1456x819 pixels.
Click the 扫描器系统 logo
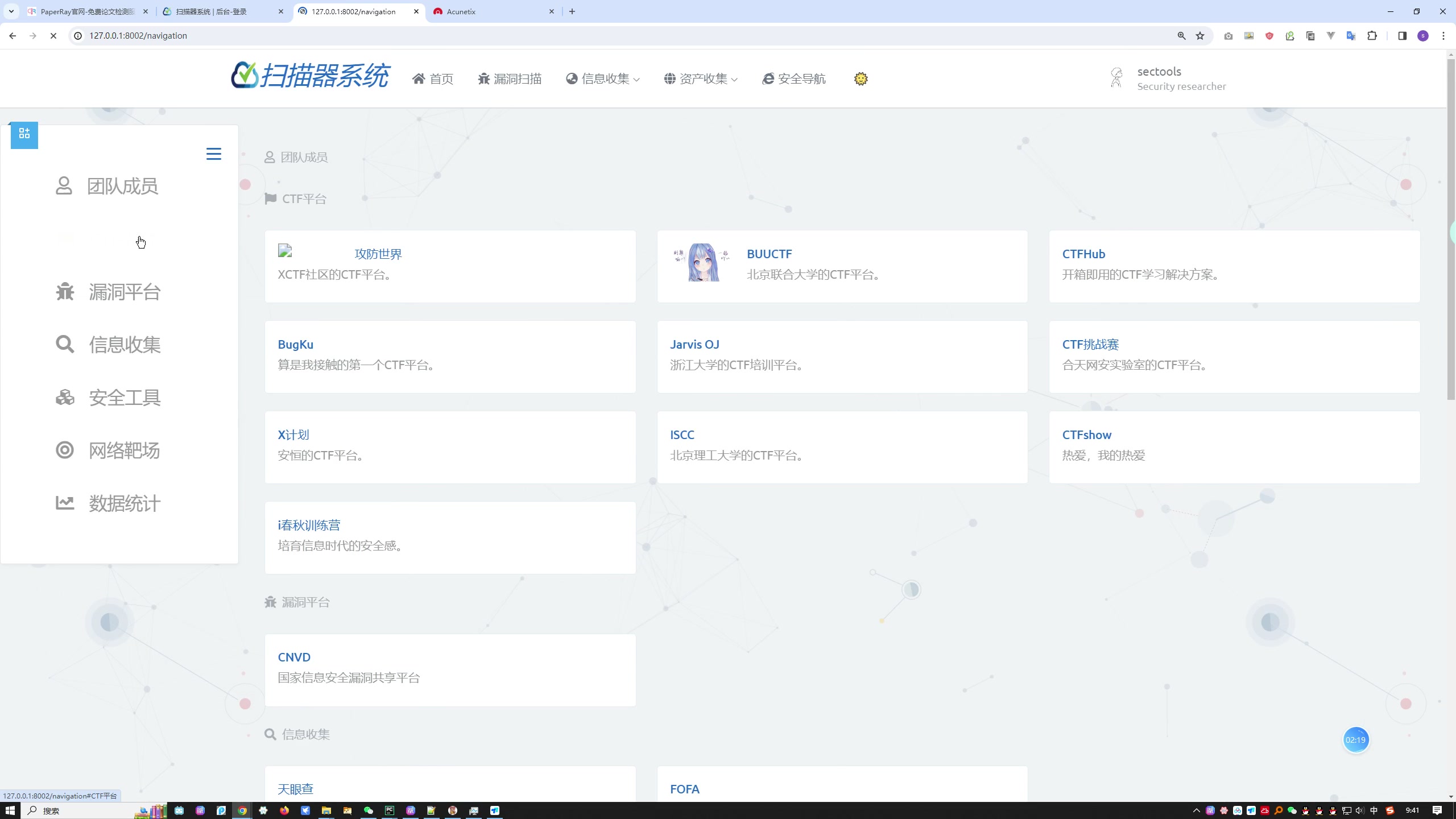click(x=310, y=76)
